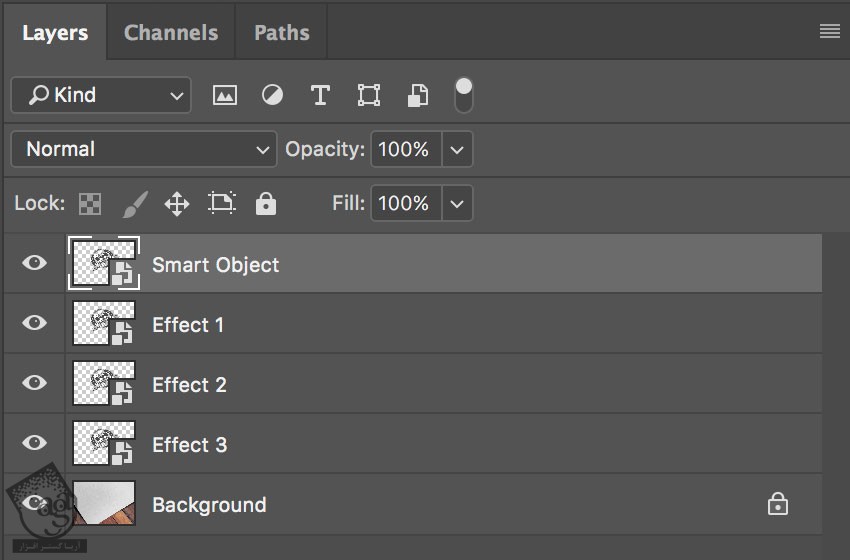Turn off layer filtering switch
Screen dimensions: 850x560
tap(463, 95)
